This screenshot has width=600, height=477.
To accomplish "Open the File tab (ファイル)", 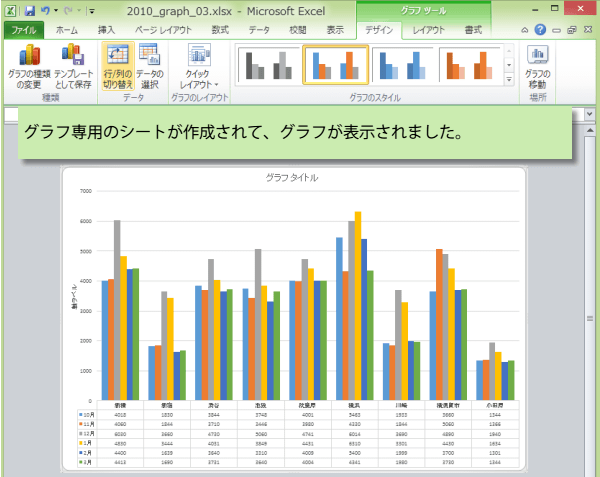I will (x=23, y=31).
